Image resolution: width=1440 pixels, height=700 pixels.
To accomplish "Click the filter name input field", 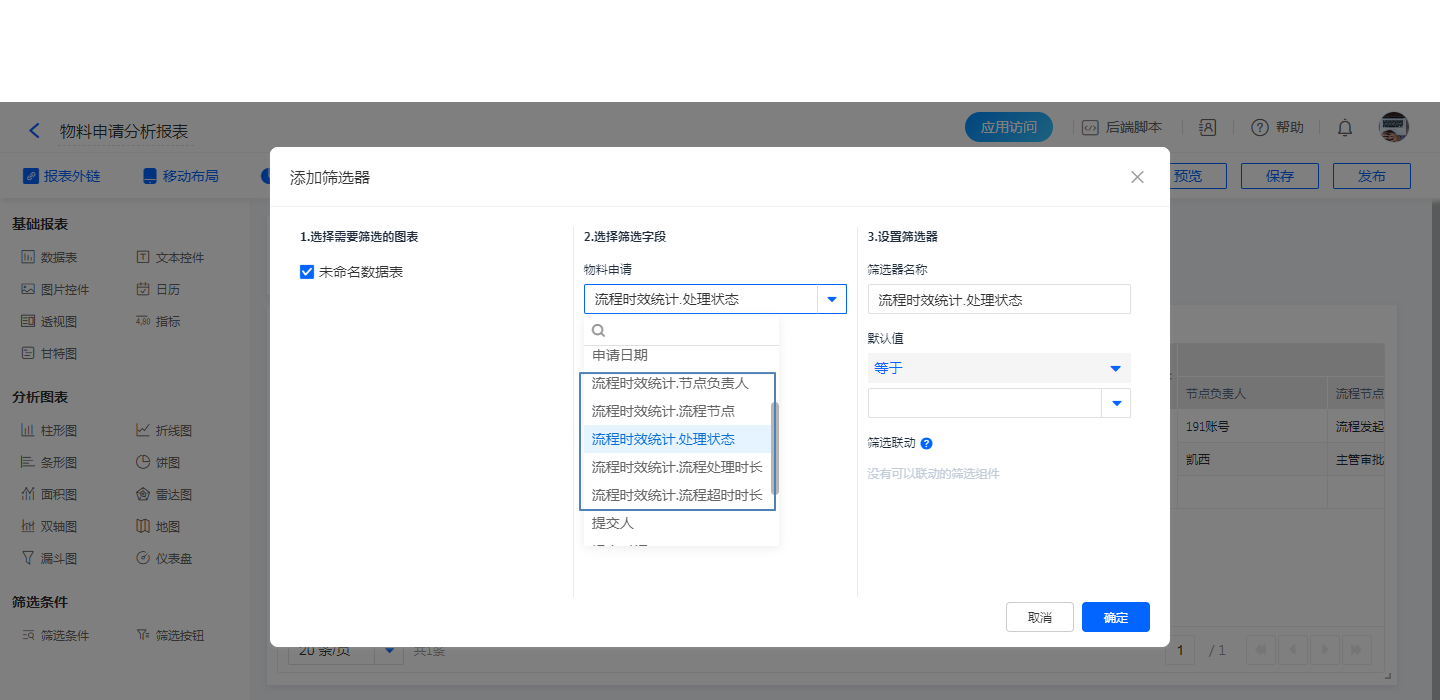I will pyautogui.click(x=998, y=299).
